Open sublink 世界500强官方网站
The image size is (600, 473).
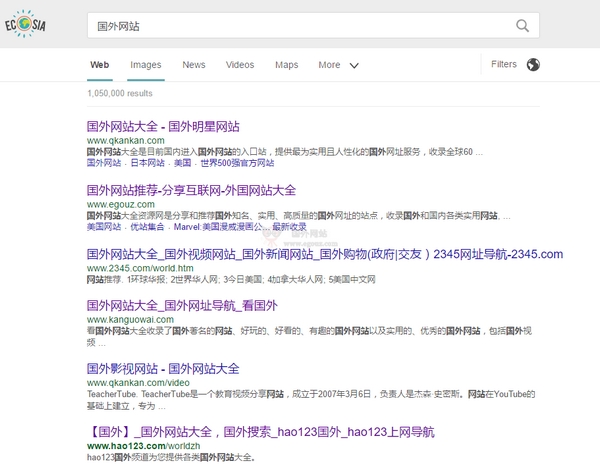237,163
